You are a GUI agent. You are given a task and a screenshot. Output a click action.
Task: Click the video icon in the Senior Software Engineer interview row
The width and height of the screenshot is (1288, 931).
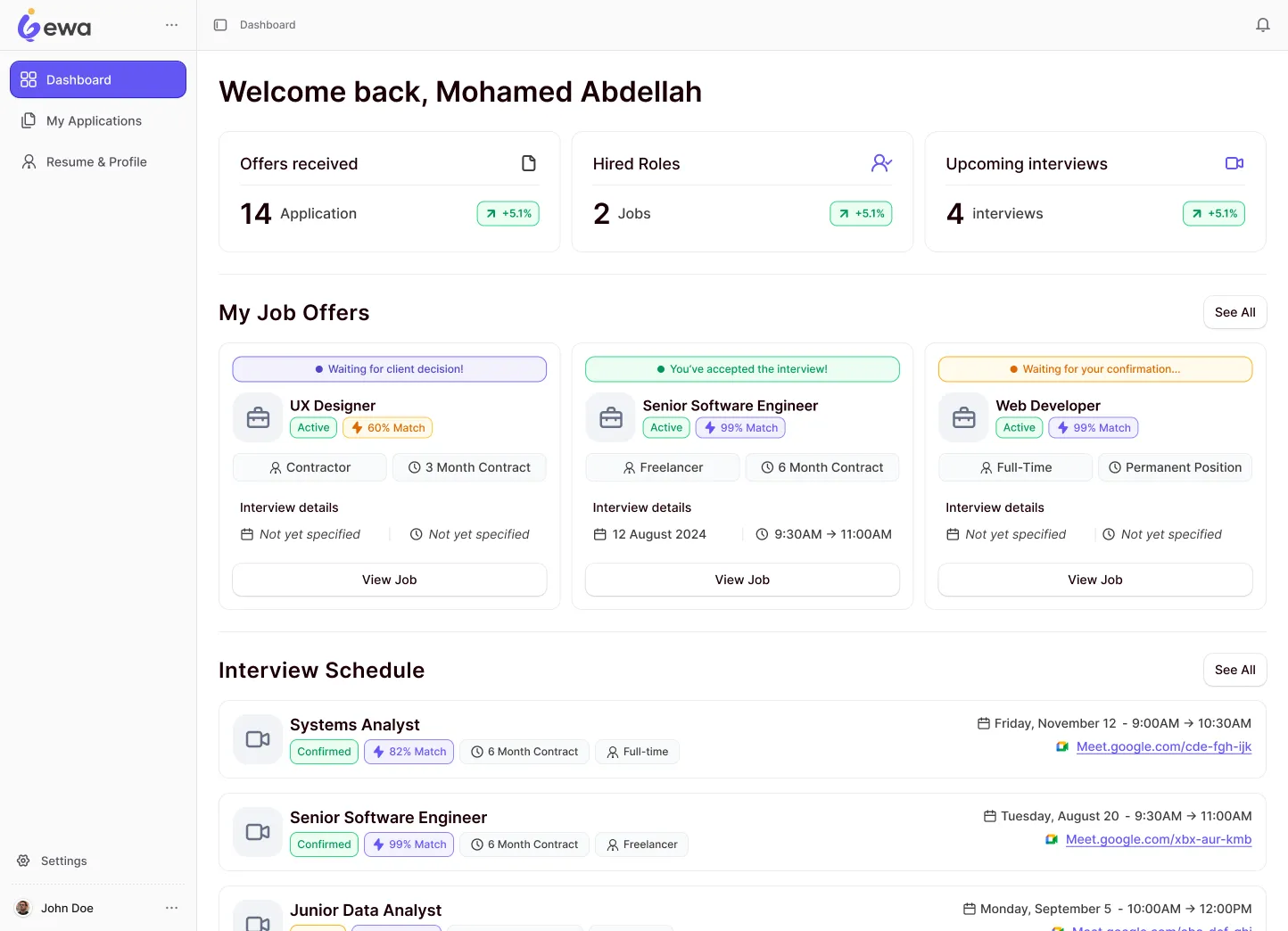coord(258,832)
